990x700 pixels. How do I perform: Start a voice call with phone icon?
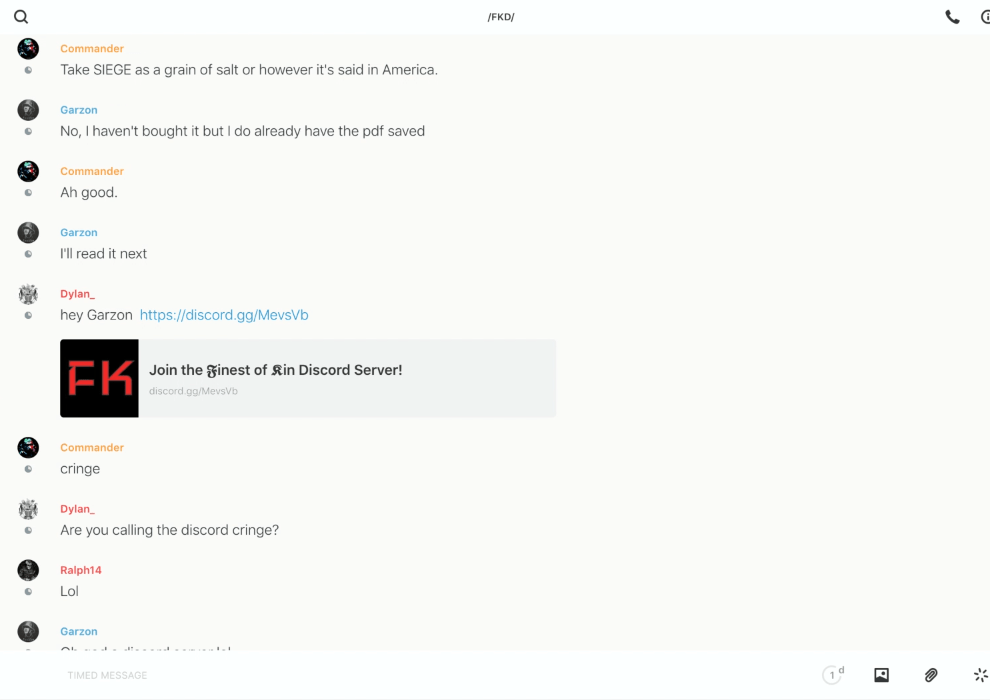coord(952,17)
